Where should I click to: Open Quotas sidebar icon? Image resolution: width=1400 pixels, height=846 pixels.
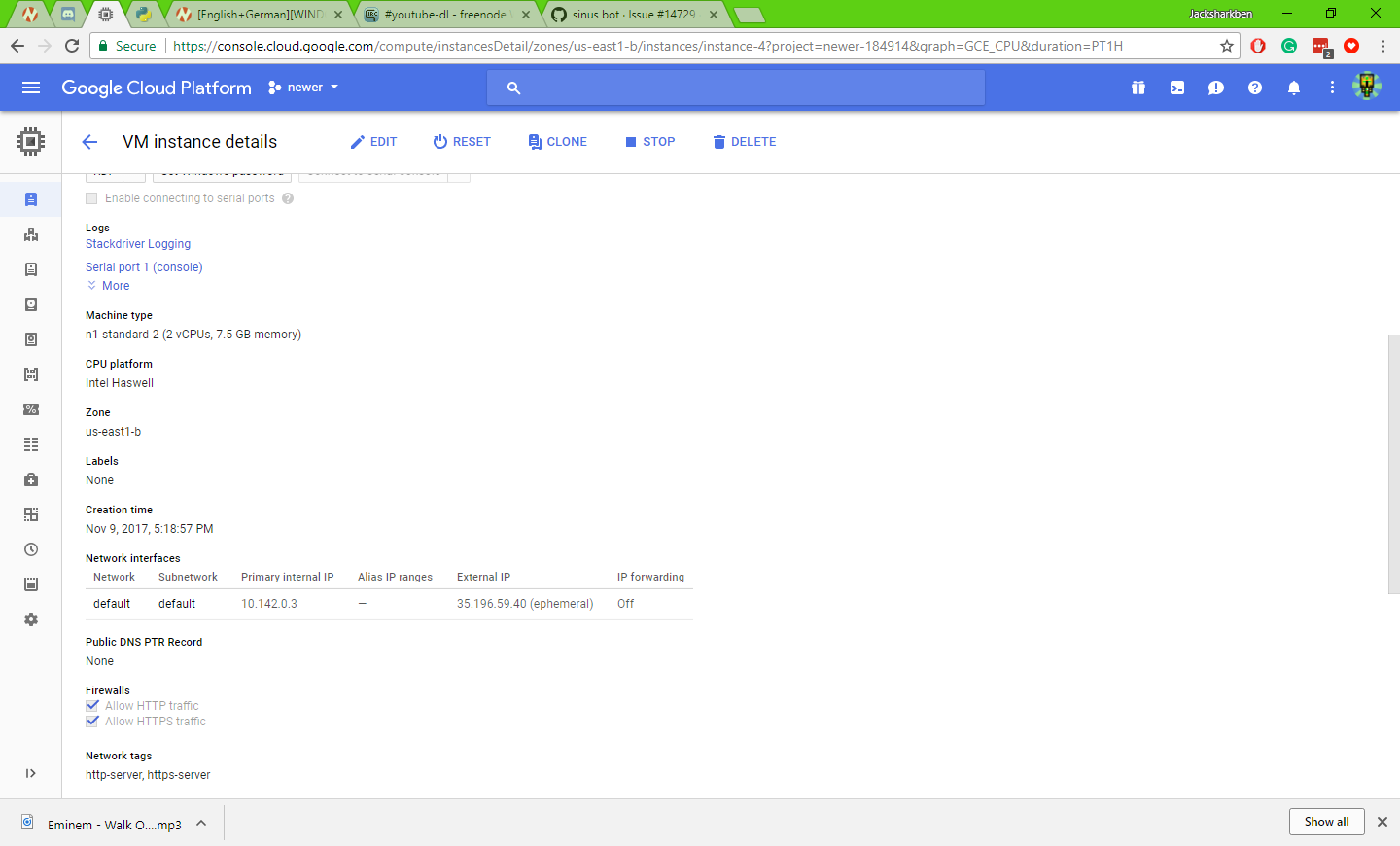tap(31, 584)
